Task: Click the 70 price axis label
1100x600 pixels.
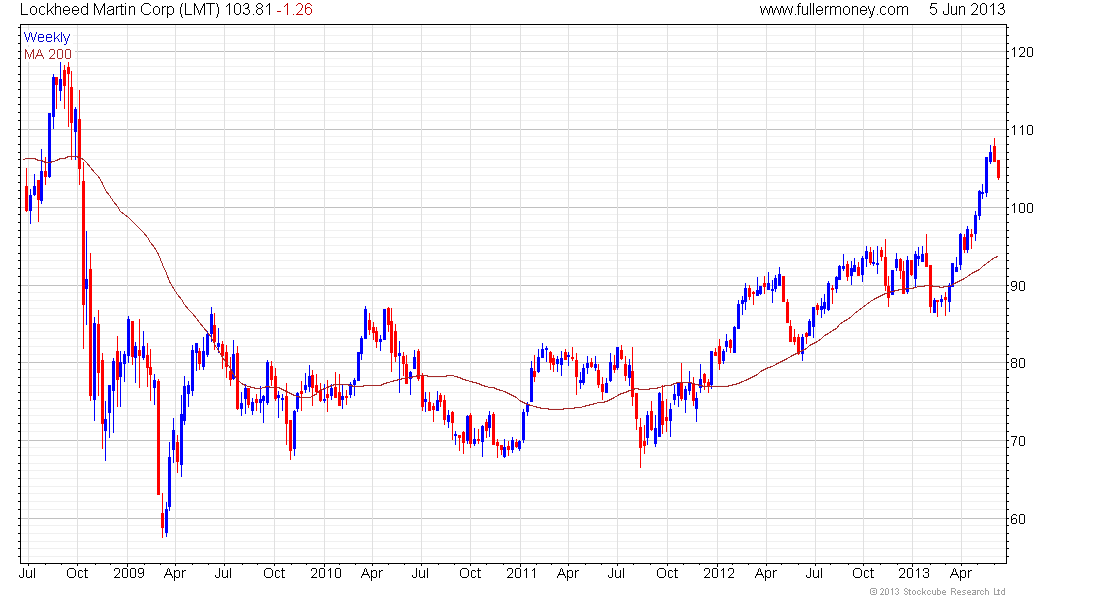Action: click(x=1018, y=441)
